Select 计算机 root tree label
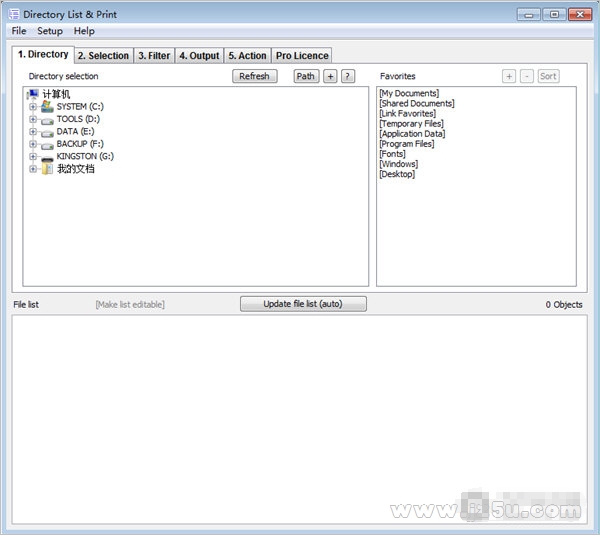 coord(56,94)
